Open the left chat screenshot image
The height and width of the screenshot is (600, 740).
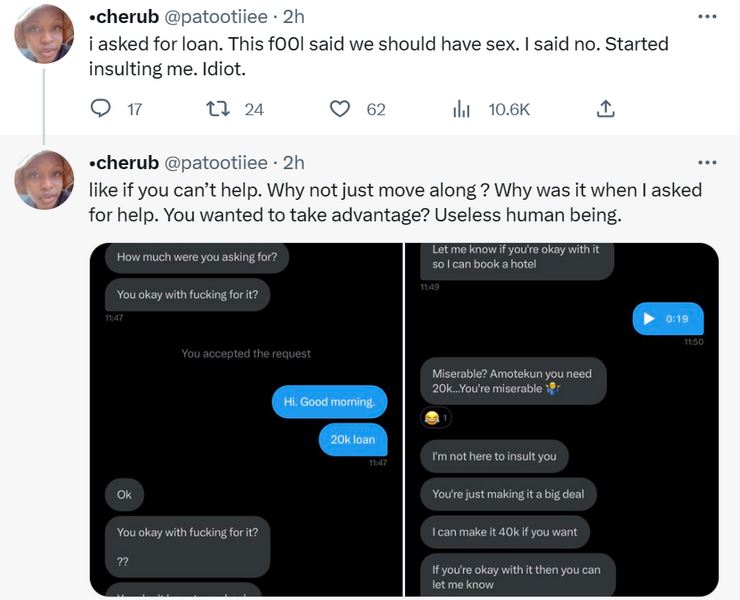point(247,419)
